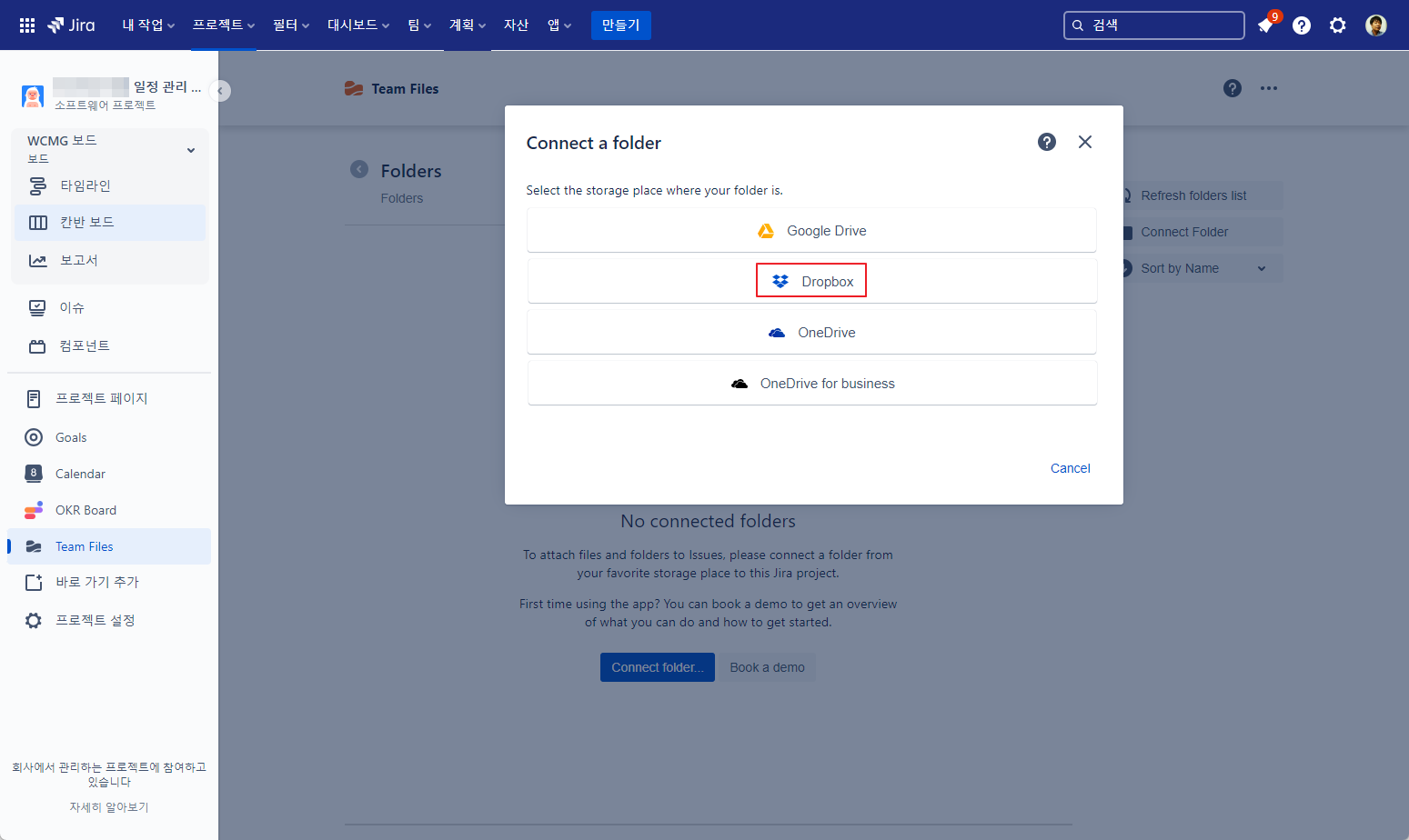Open the three-dot more actions menu
Screen dimensions: 1409x840
click(1269, 88)
